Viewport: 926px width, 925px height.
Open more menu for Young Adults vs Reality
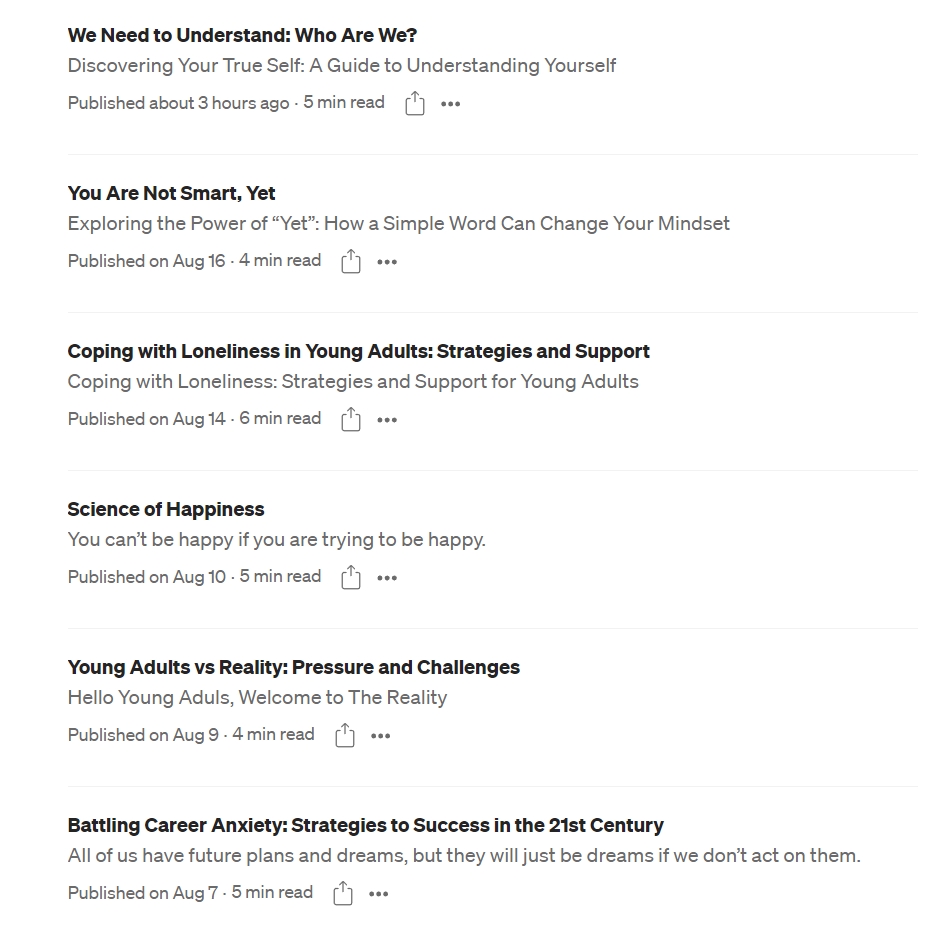381,736
